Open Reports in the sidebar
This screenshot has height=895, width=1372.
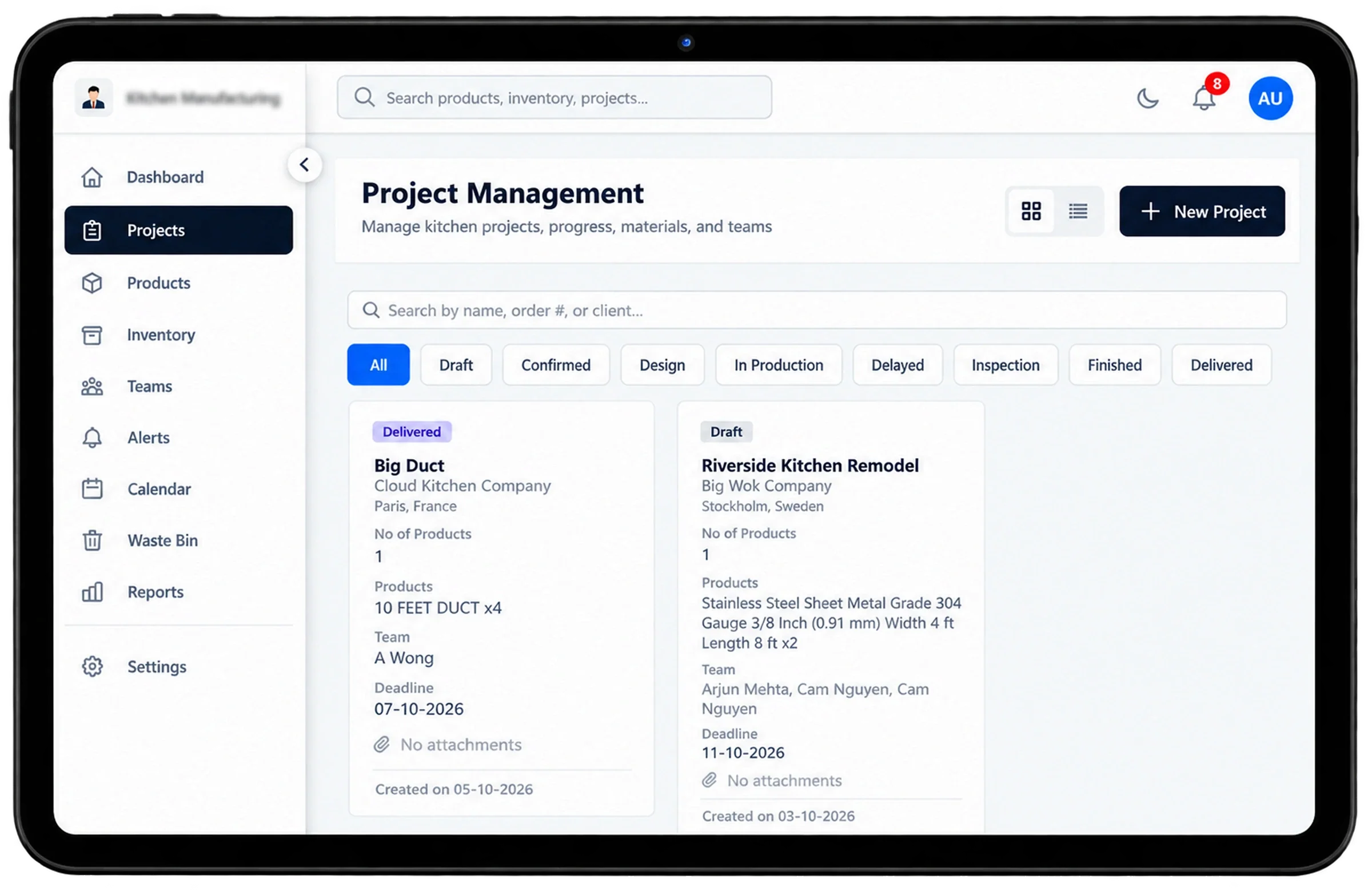(179, 592)
